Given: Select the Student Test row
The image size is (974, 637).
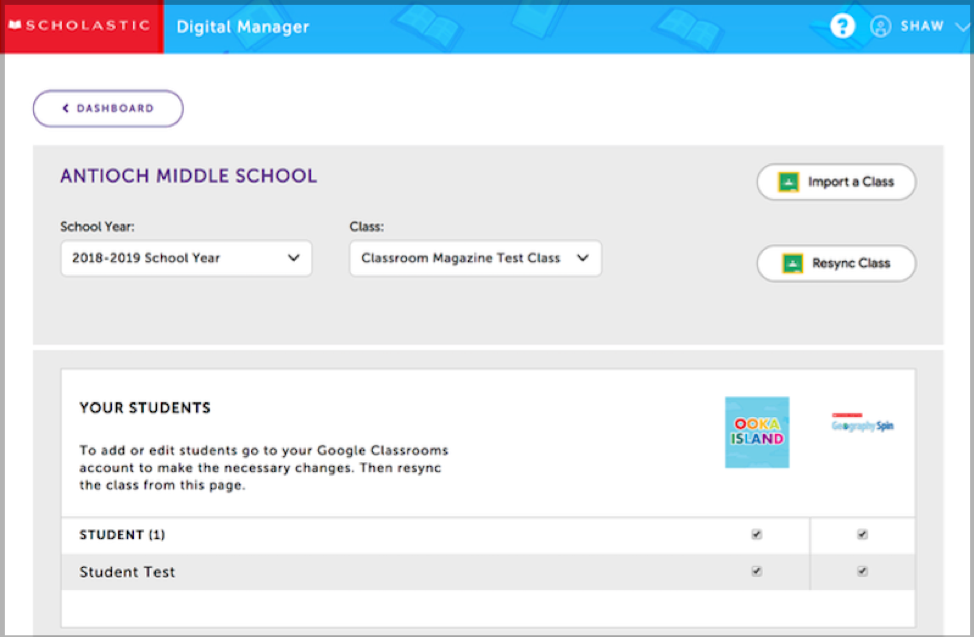Looking at the screenshot, I should click(127, 572).
